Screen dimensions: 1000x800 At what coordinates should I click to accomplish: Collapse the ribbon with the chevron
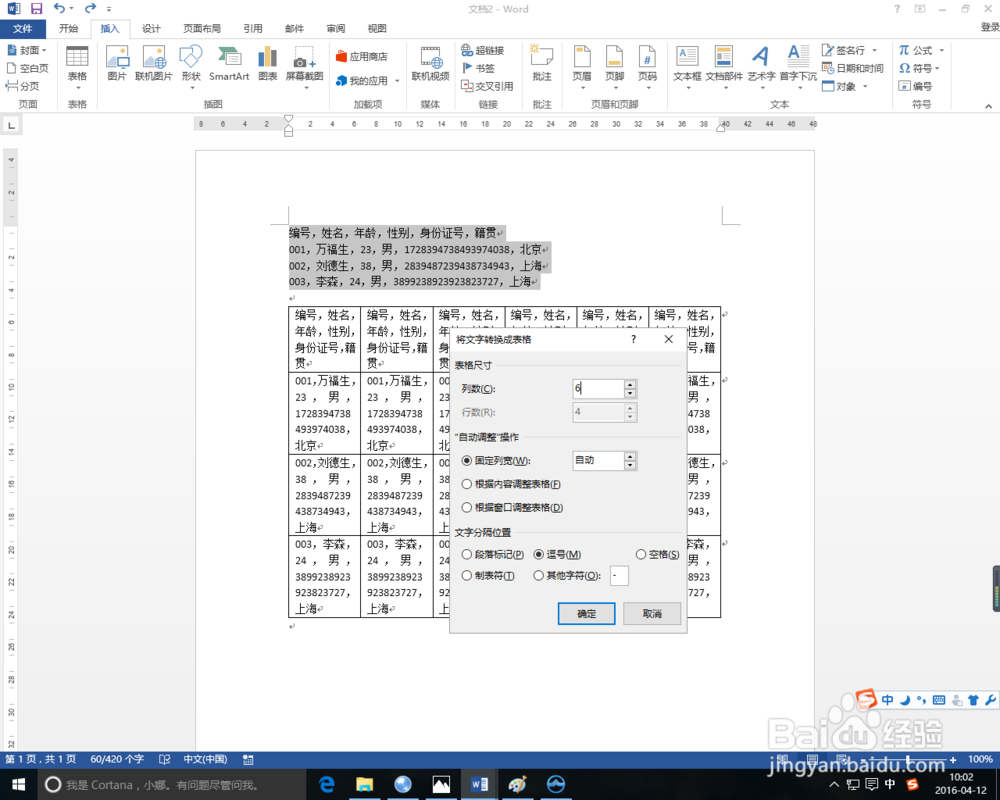[x=988, y=106]
